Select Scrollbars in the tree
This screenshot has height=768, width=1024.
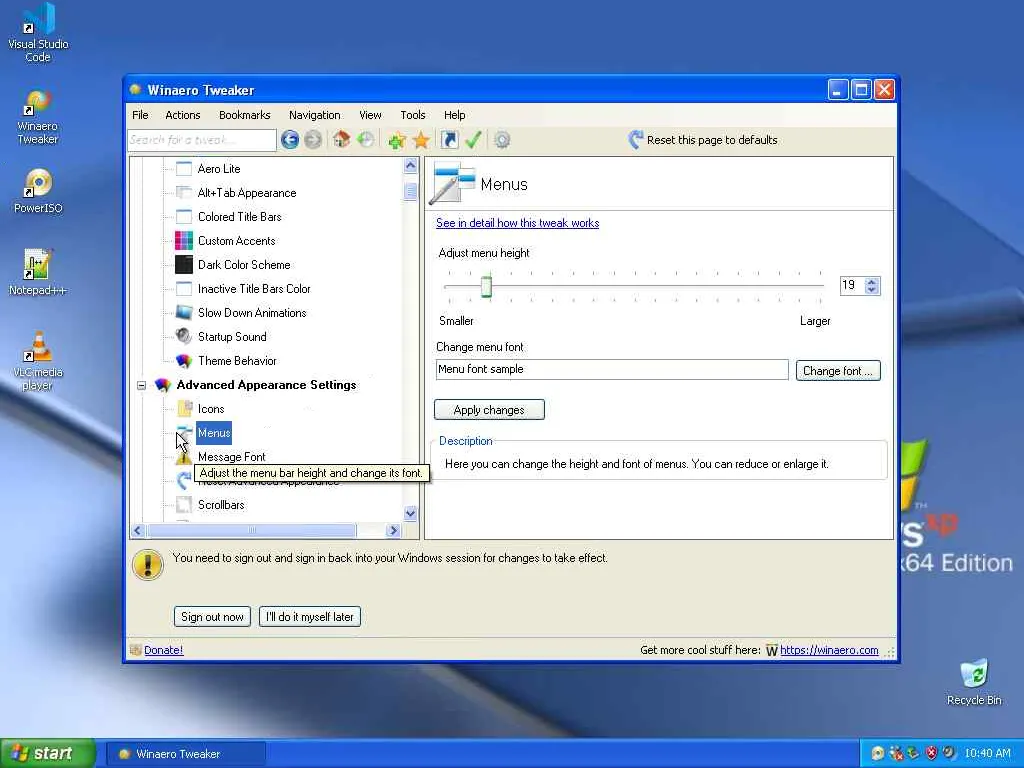(x=221, y=505)
